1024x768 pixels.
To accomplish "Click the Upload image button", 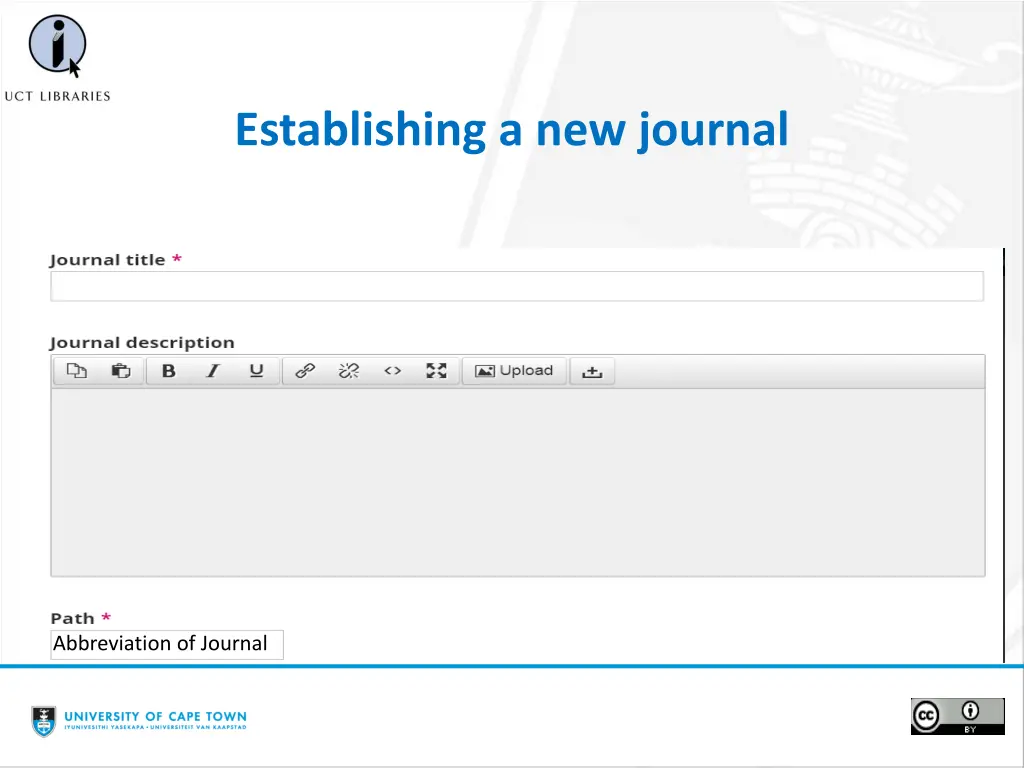I will [x=514, y=371].
